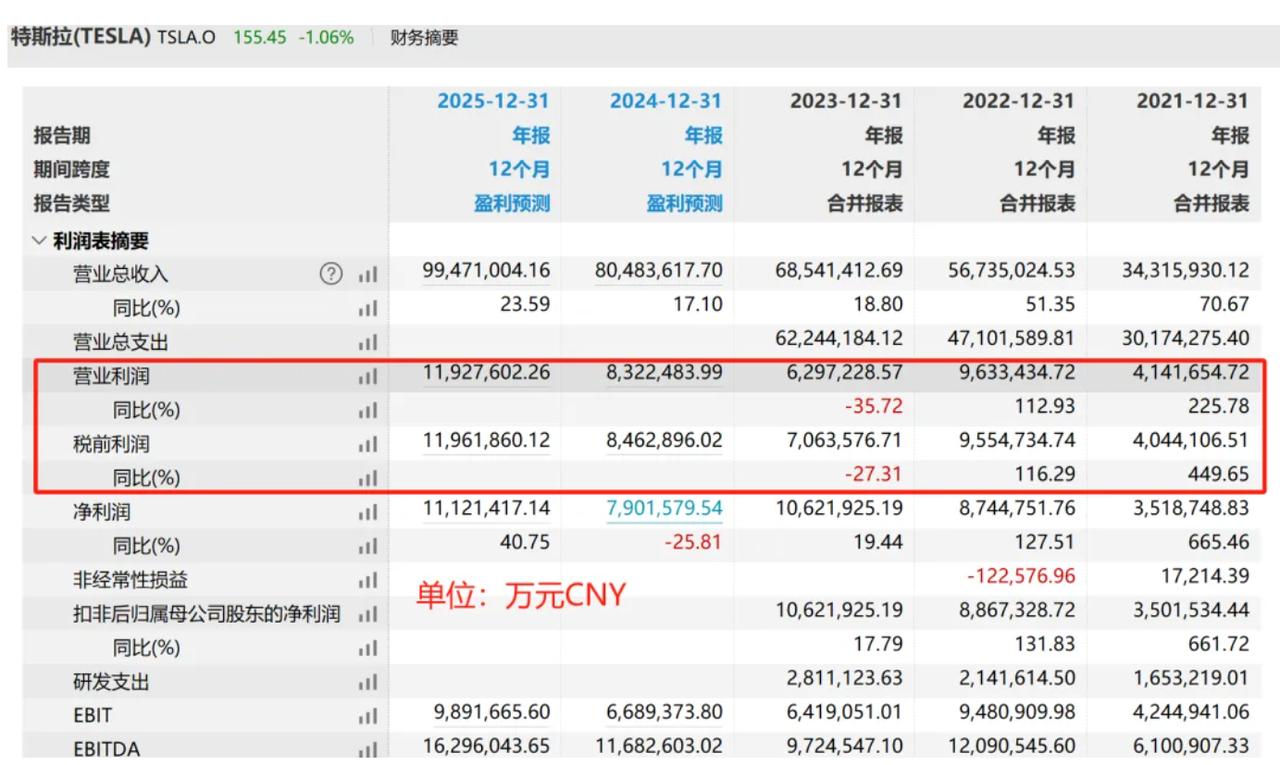Screen dimensions: 1280x765
Task: Select 2025 净利润 growth 40.75
Action: click(x=524, y=542)
